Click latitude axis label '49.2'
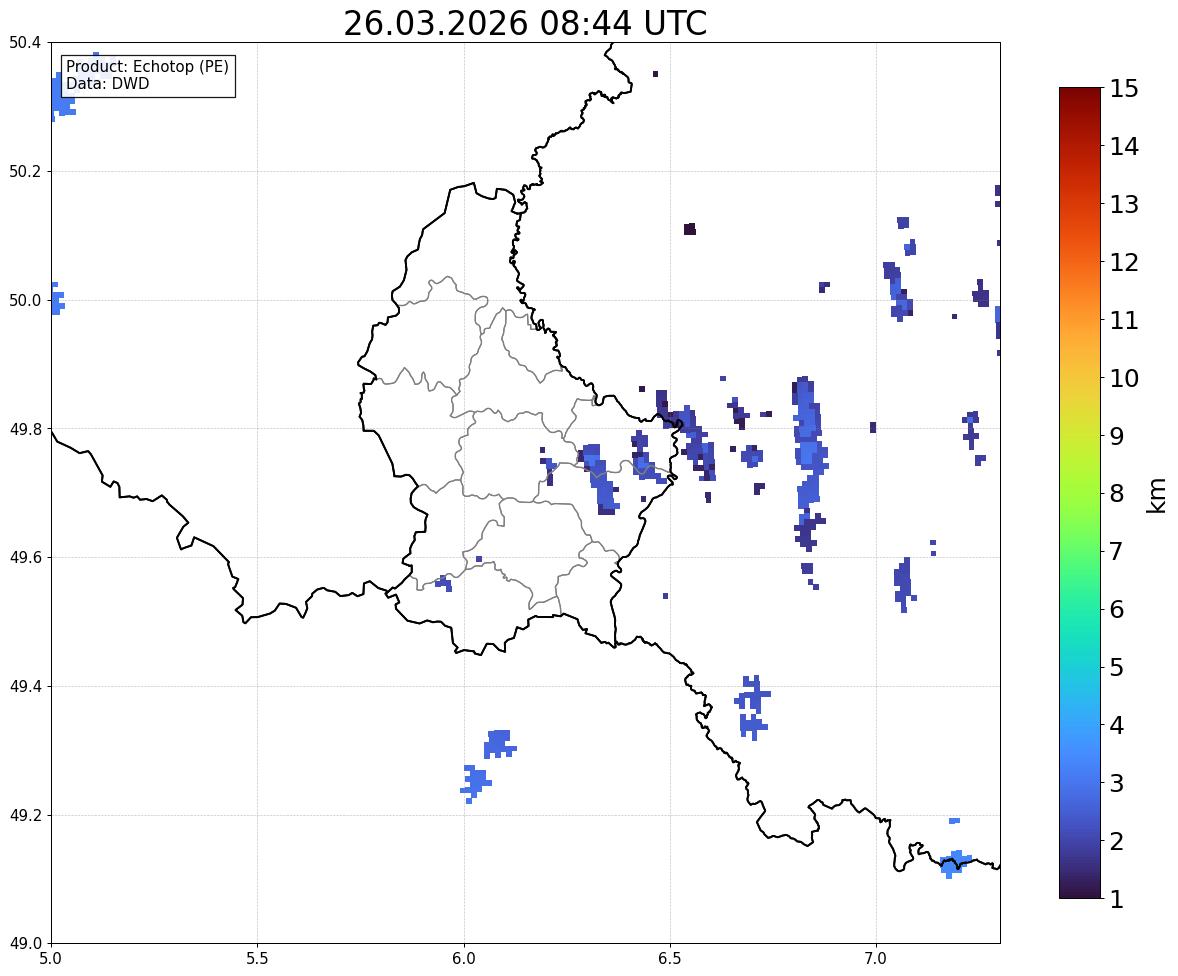This screenshot has height=976, width=1178. (x=25, y=815)
